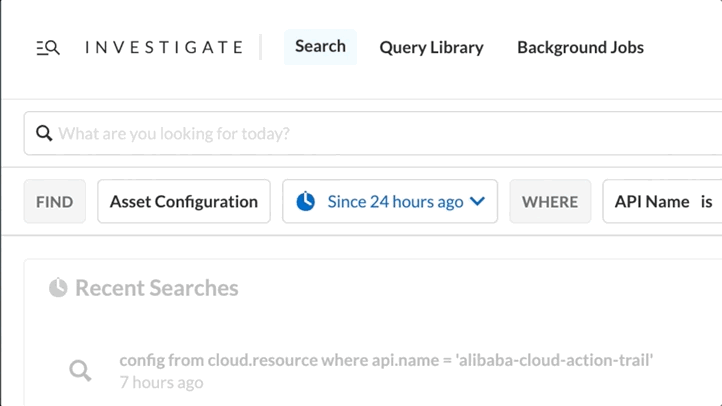Open the Investigate menu icon

[48, 48]
